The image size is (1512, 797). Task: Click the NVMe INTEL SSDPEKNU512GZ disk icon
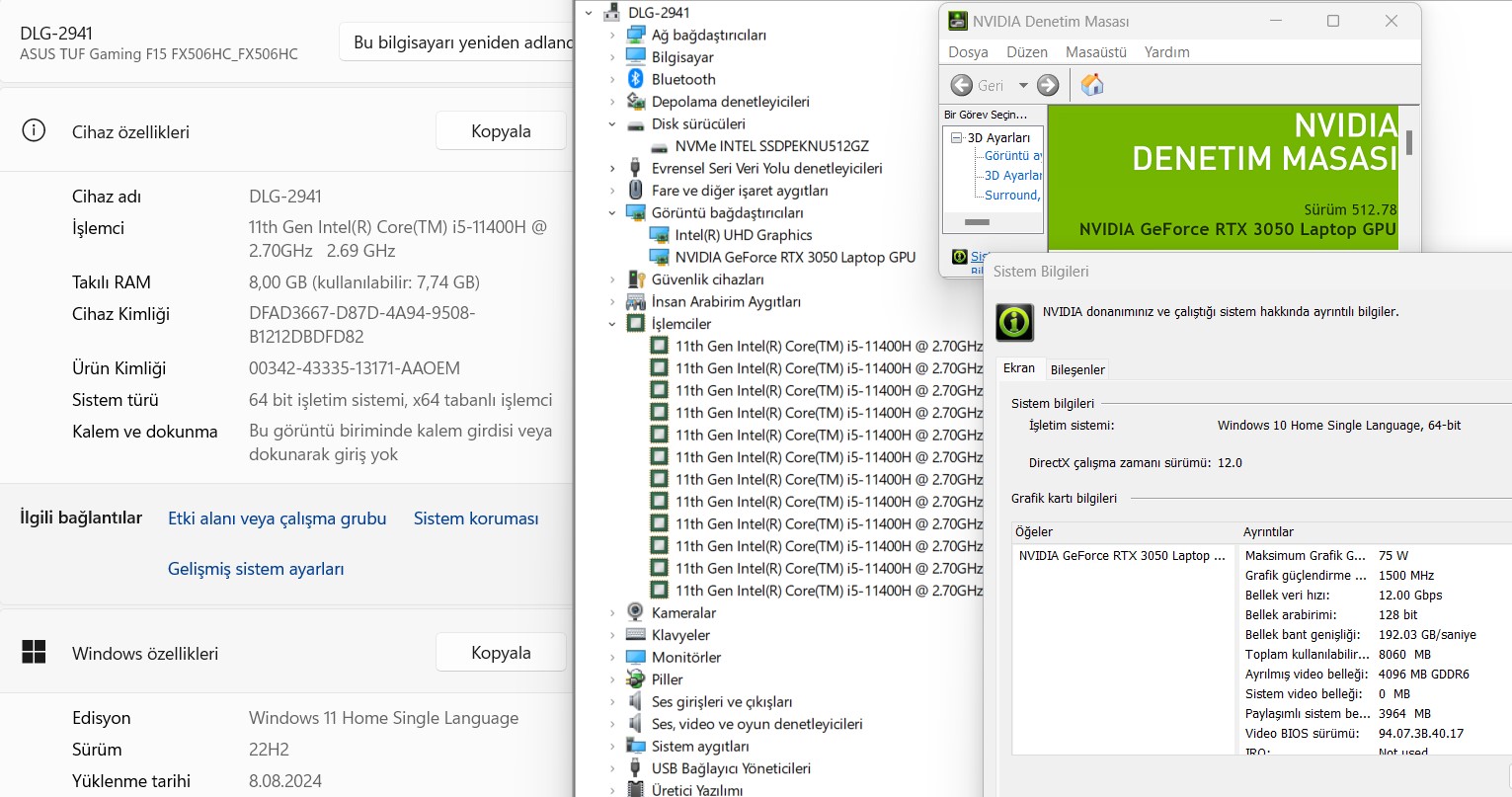[659, 146]
